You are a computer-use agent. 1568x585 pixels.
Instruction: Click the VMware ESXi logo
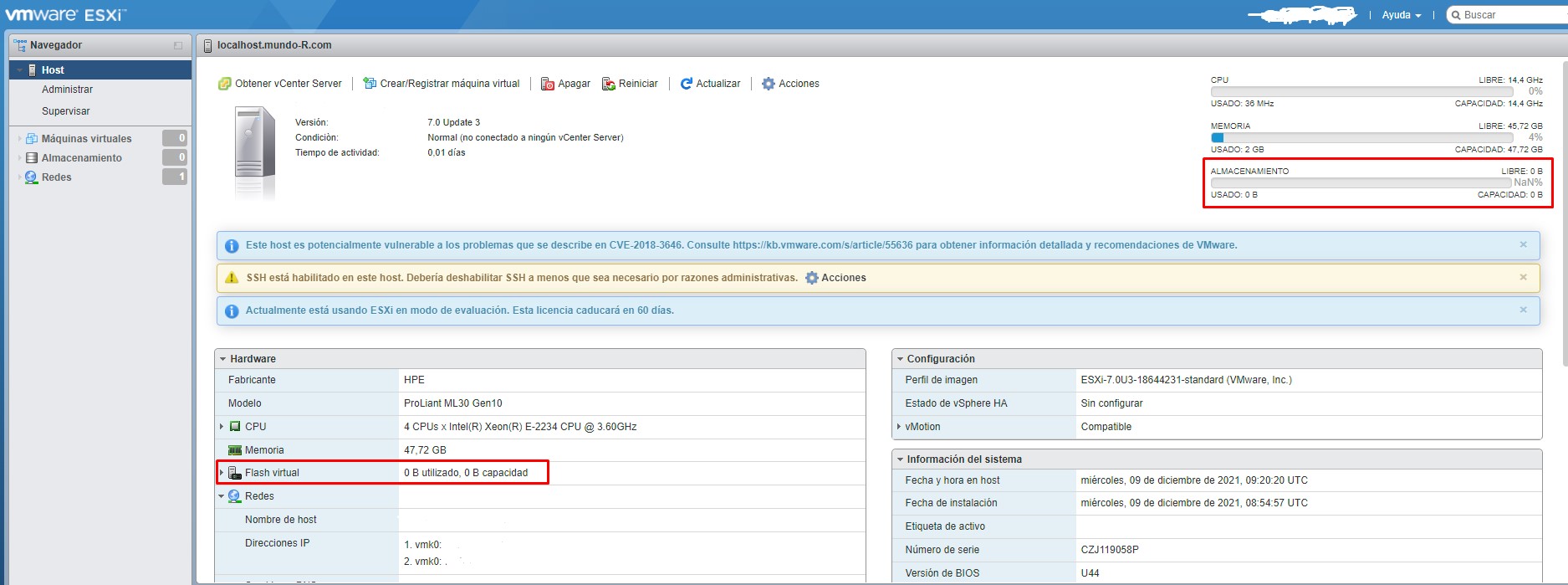click(x=66, y=14)
